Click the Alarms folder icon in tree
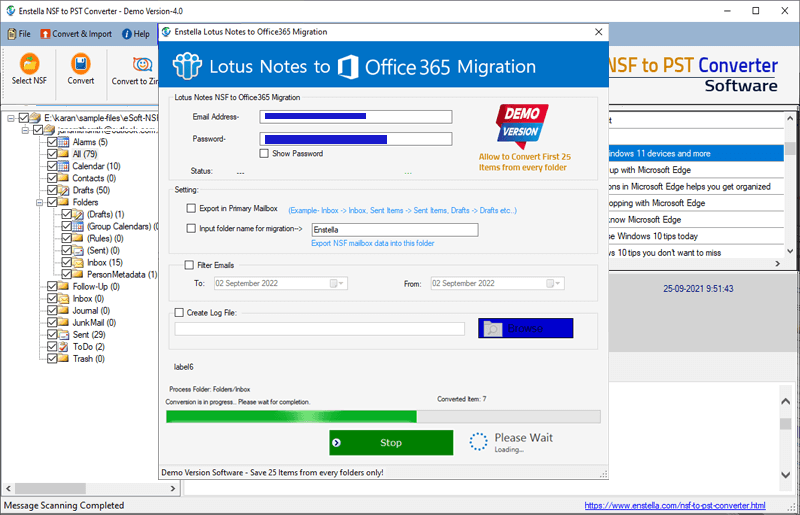Screen dimensions: 800x515 (63, 142)
